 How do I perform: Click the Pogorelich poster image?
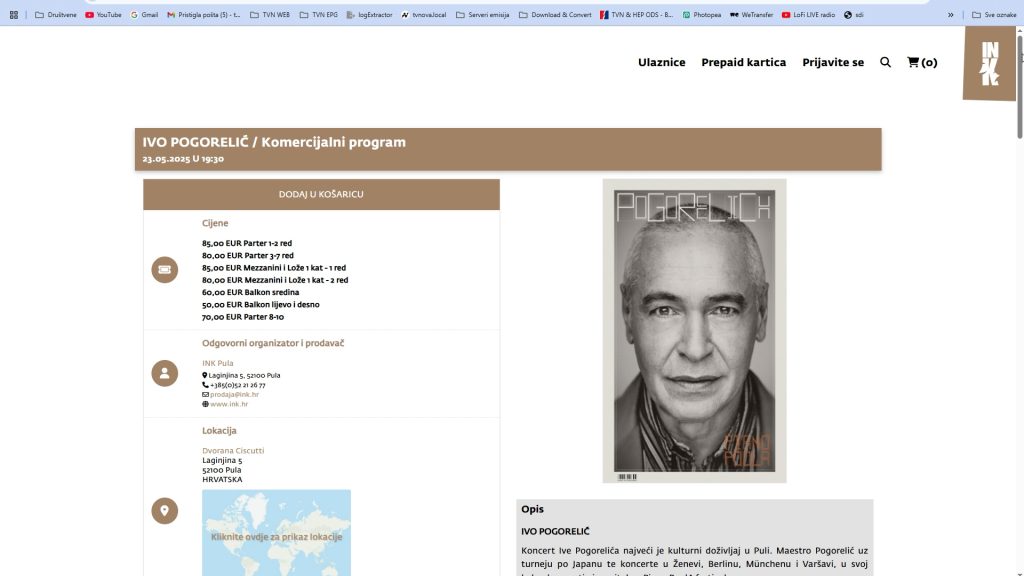click(694, 331)
